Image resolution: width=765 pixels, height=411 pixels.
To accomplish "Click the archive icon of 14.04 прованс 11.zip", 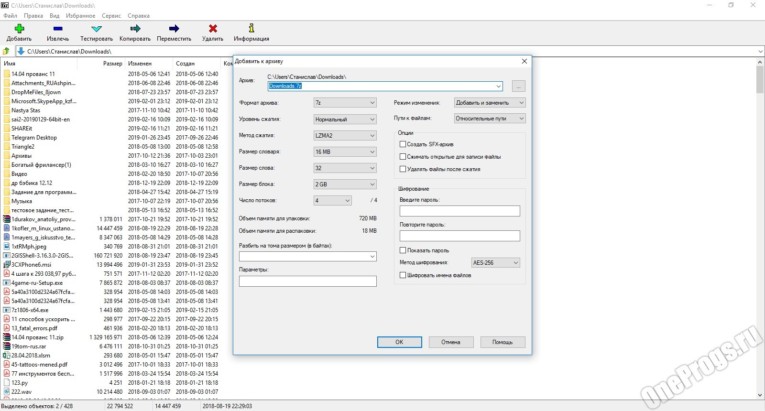I will 7,337.
